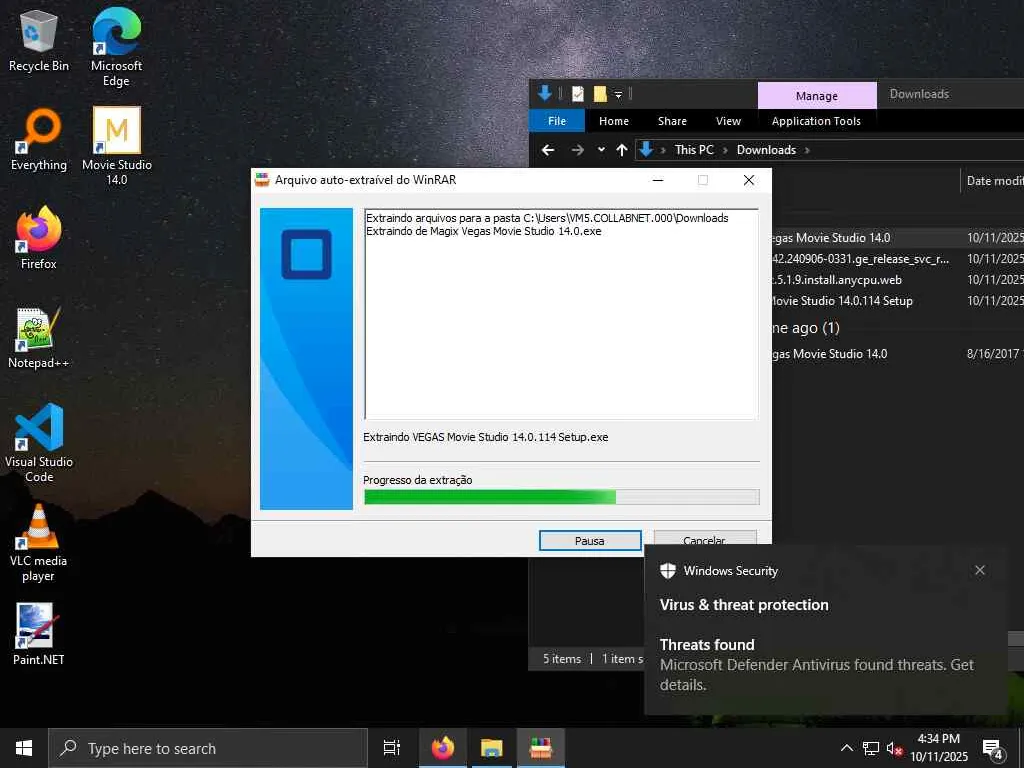This screenshot has width=1024, height=768.
Task: Cancel extraction with the Cancelar button
Action: coord(705,537)
